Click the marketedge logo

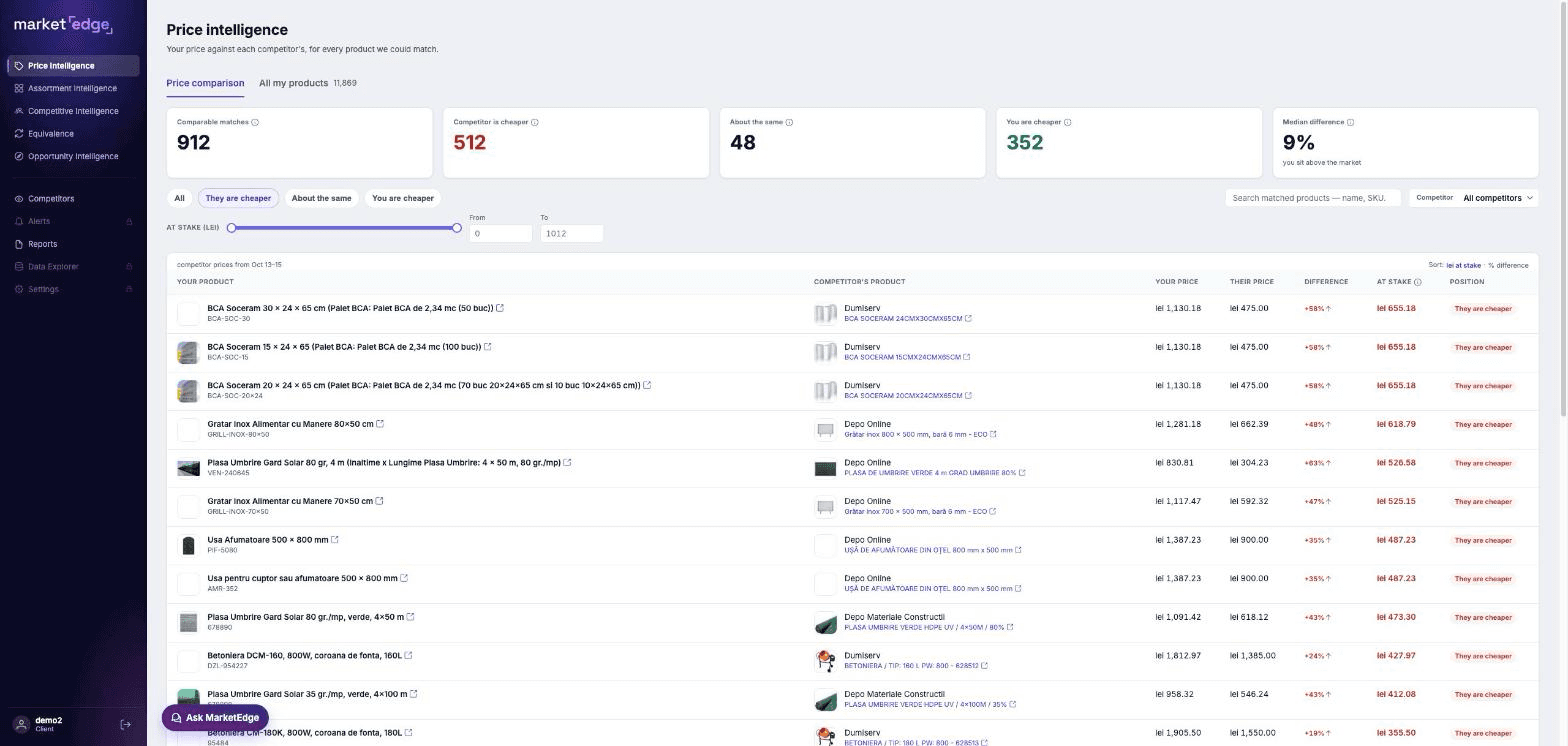coord(63,25)
